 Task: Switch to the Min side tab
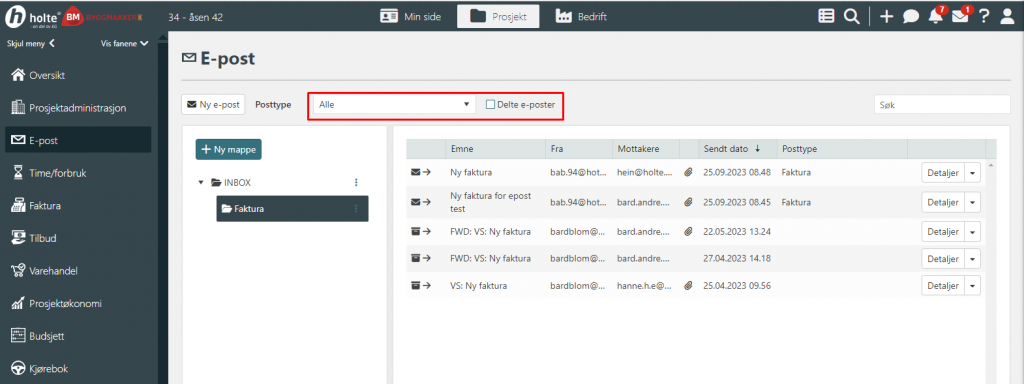[x=411, y=17]
